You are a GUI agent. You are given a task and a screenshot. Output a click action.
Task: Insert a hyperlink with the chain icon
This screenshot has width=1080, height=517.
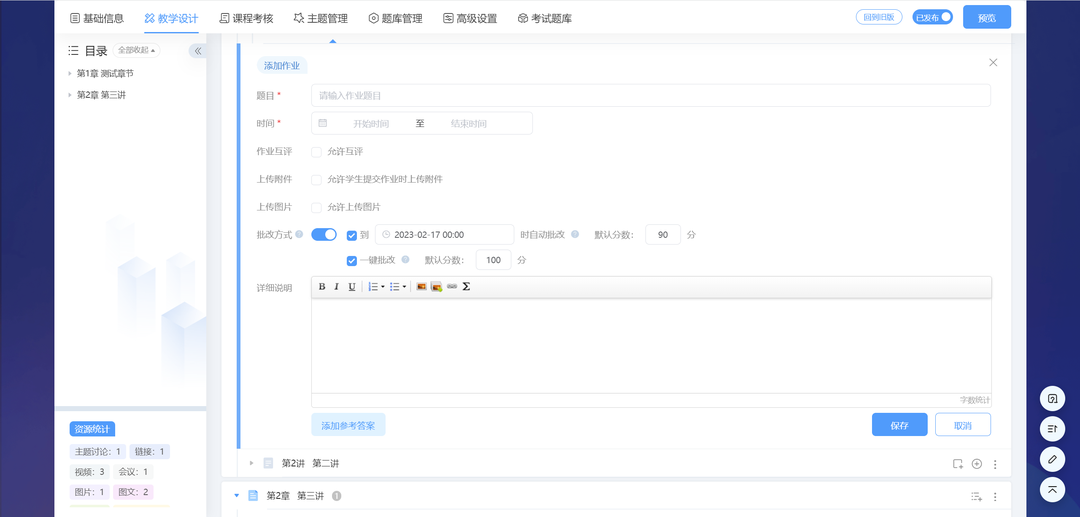pos(452,286)
